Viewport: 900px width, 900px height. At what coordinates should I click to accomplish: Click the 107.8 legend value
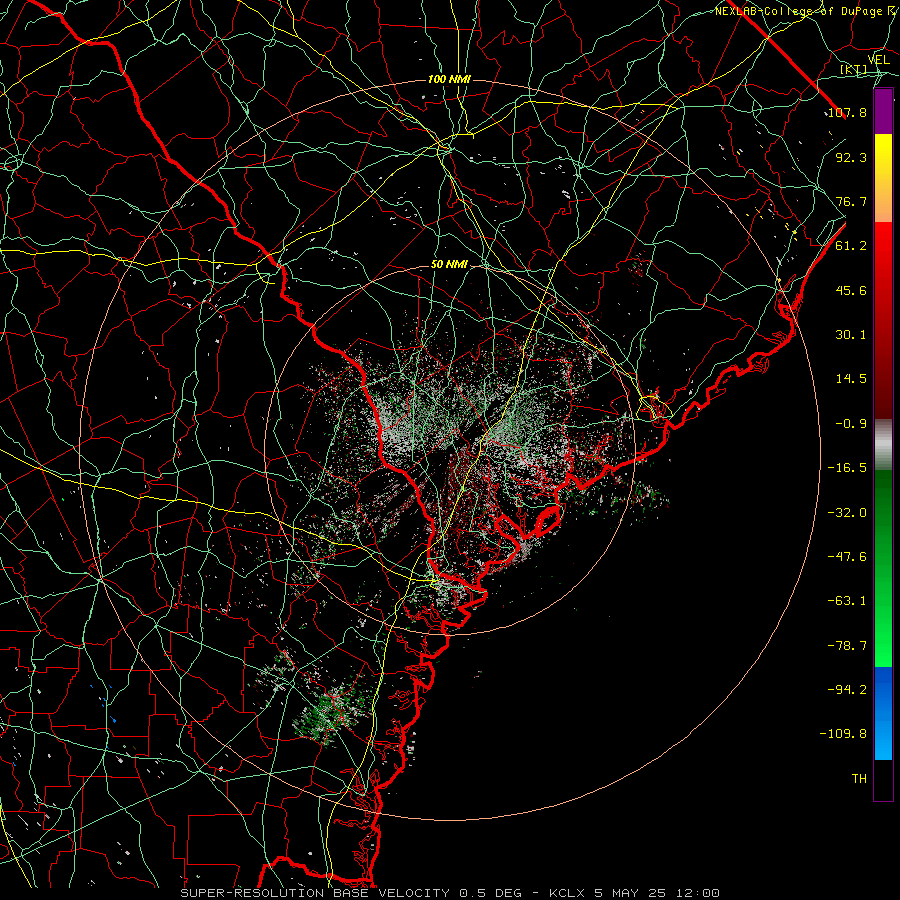[x=847, y=112]
